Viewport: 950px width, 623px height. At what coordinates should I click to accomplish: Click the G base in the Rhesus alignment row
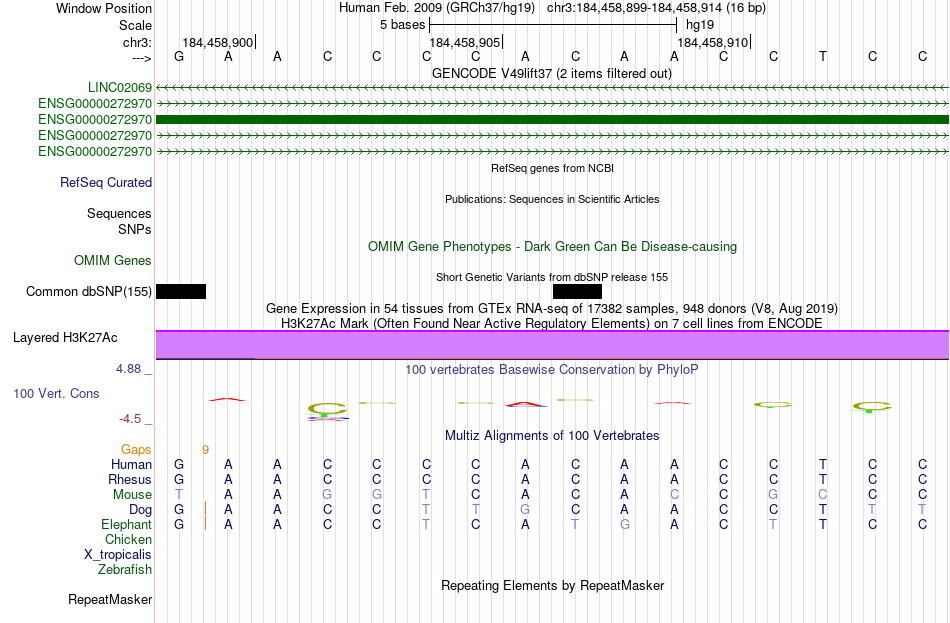click(x=179, y=479)
